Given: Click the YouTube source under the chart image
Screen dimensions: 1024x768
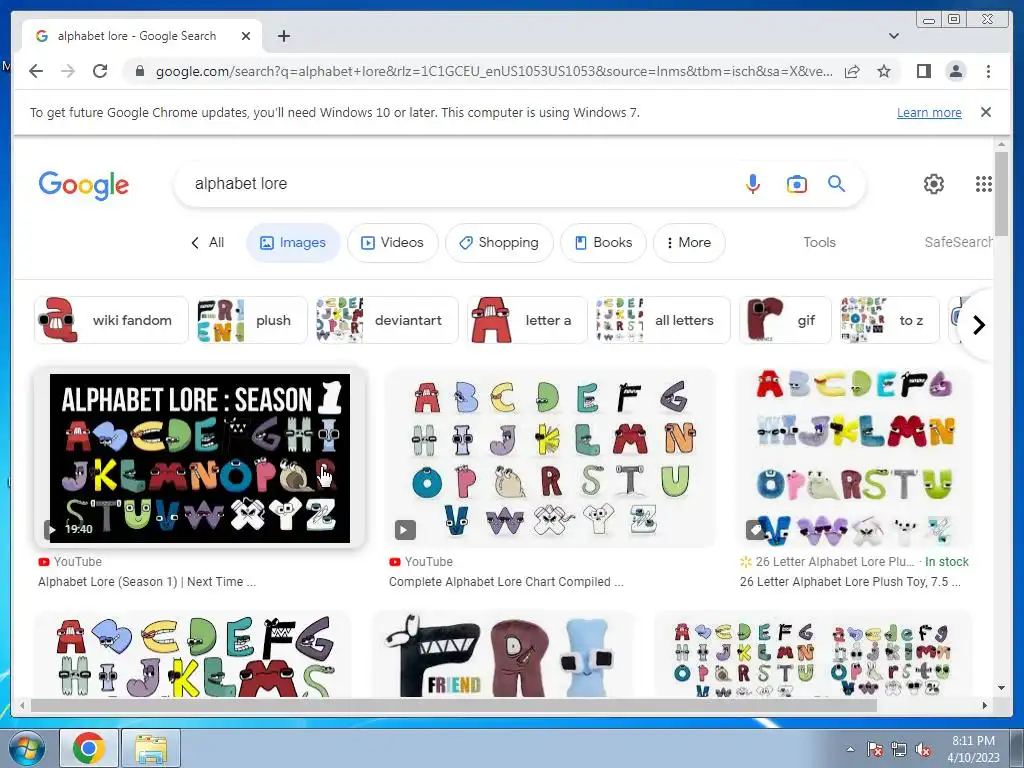Looking at the screenshot, I should click(421, 562).
